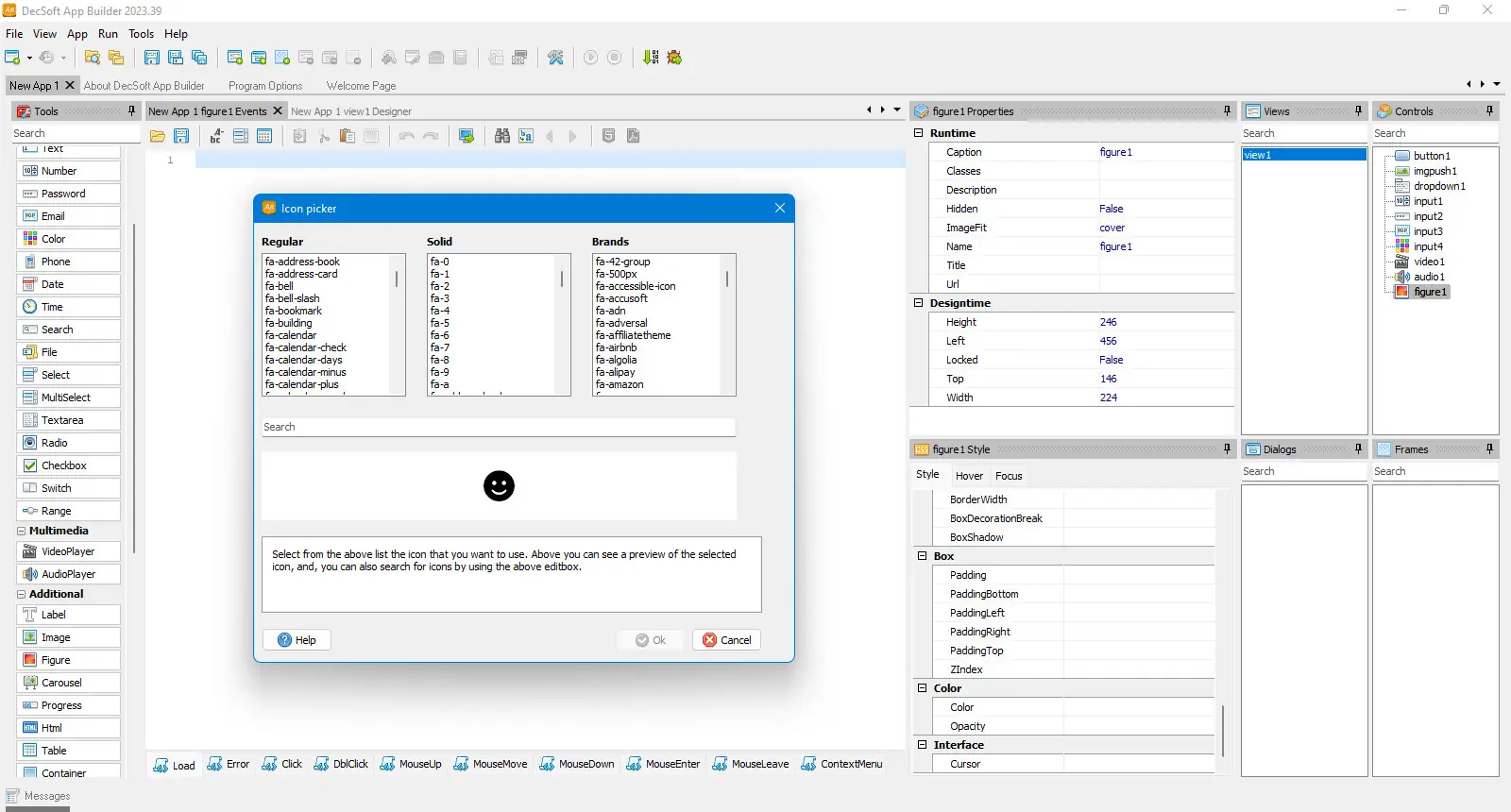Collapse the Interface style group
The image size is (1511, 812).
point(922,745)
